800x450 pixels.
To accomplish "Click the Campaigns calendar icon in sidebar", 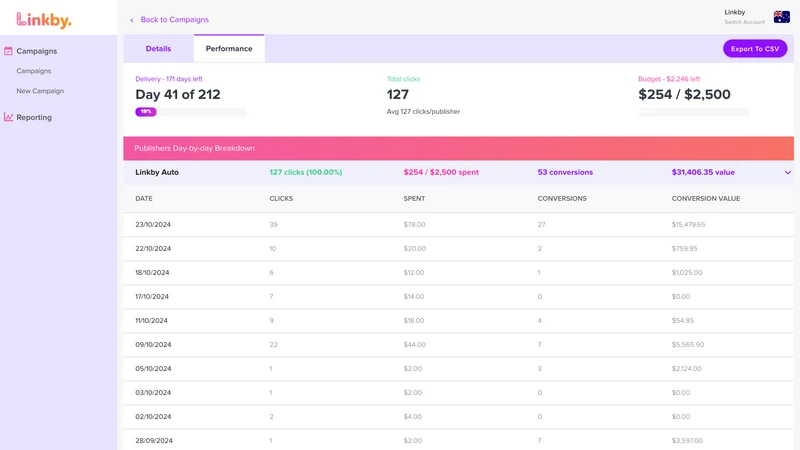I will pos(8,51).
